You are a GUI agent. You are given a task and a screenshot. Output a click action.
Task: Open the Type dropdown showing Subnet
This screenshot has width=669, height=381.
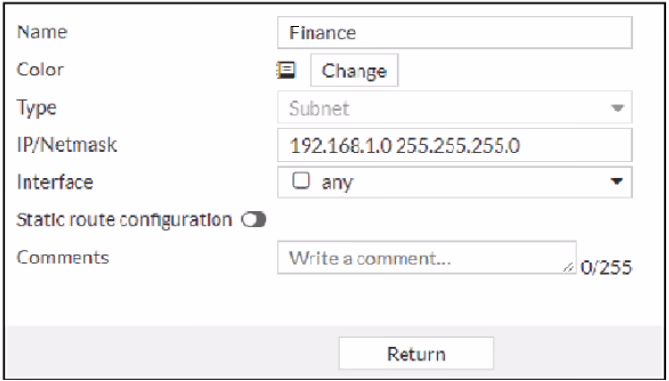[x=454, y=108]
